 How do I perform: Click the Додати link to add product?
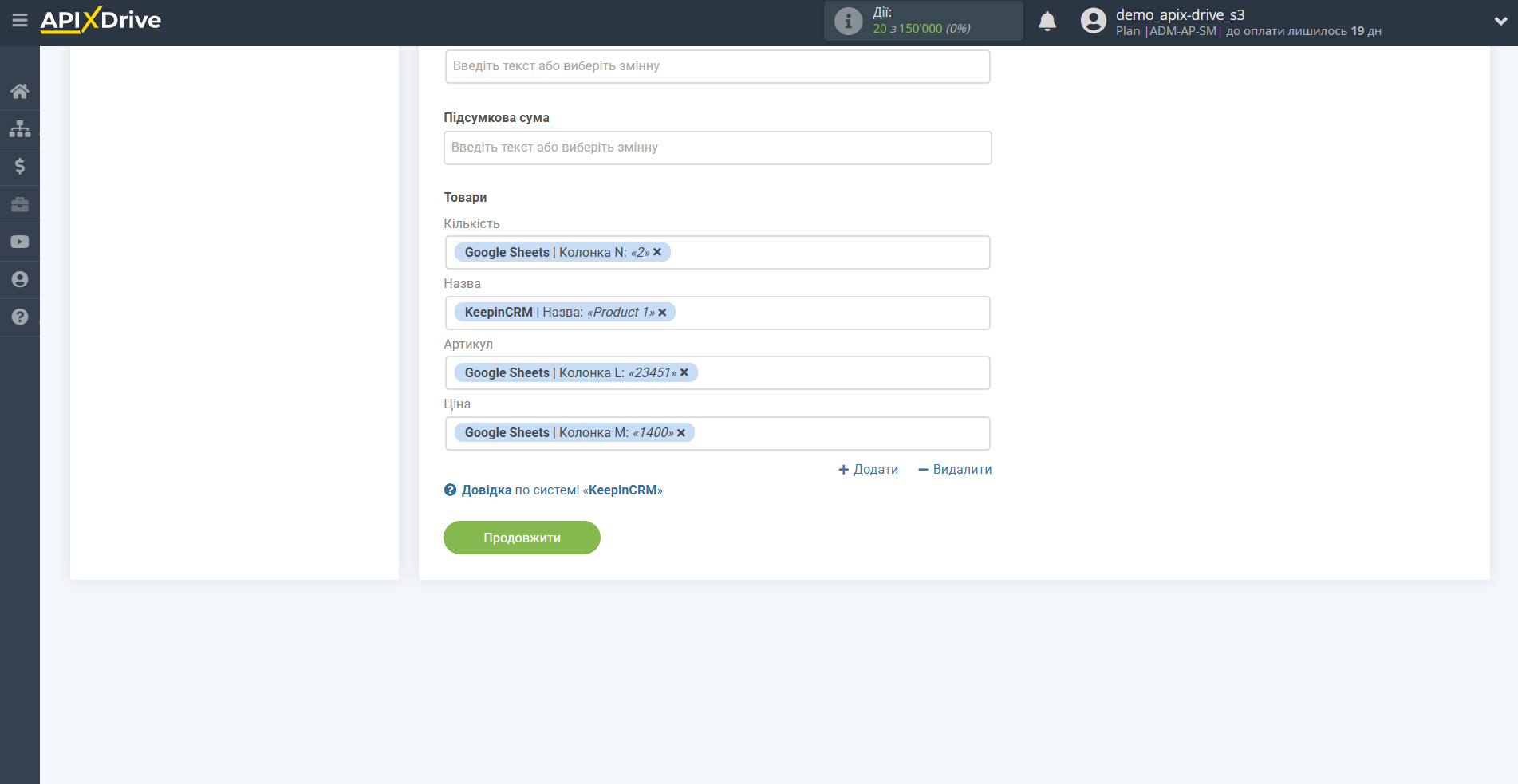click(x=869, y=470)
